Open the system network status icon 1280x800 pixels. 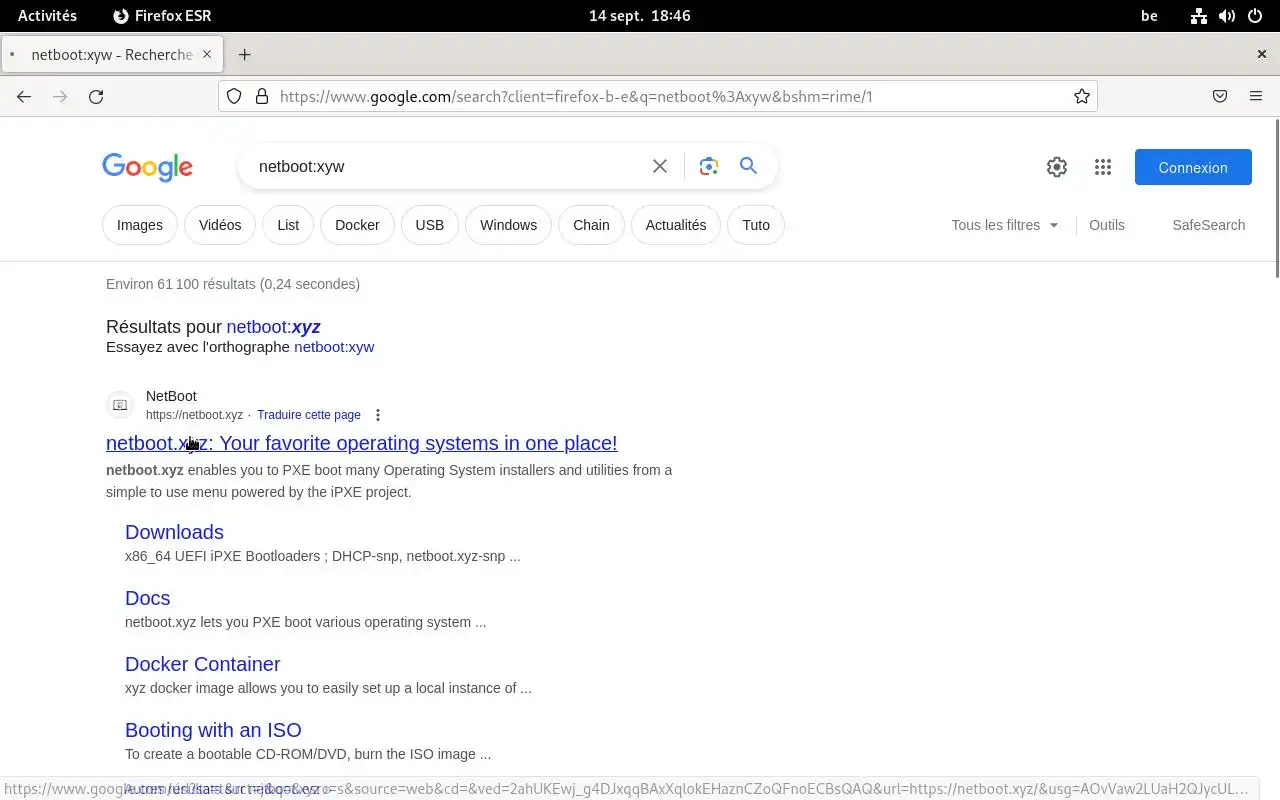pos(1199,16)
